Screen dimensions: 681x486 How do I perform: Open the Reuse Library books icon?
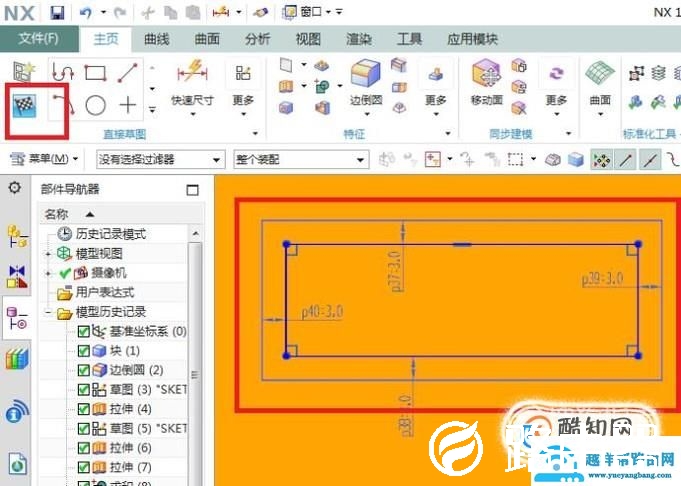[17, 359]
